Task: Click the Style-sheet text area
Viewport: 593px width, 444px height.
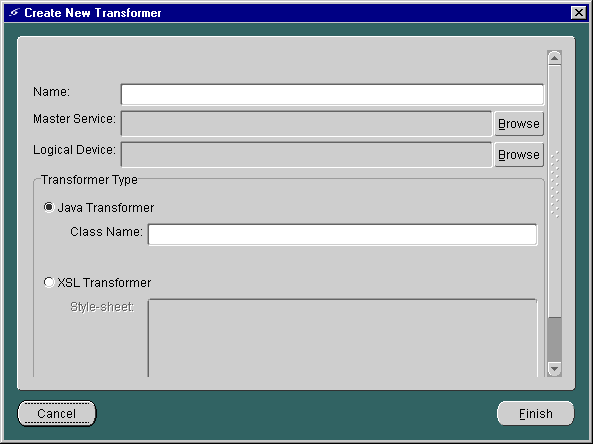Action: click(x=342, y=338)
